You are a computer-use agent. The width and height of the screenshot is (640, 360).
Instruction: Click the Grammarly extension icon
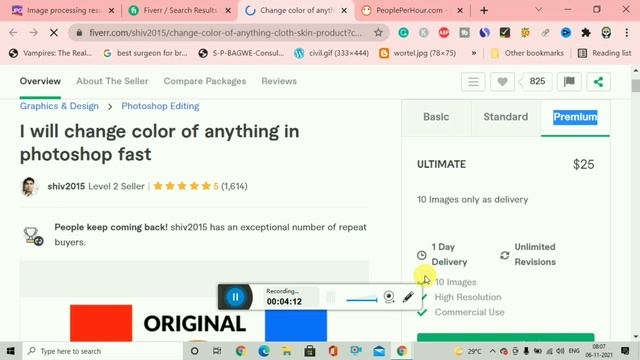tap(403, 33)
